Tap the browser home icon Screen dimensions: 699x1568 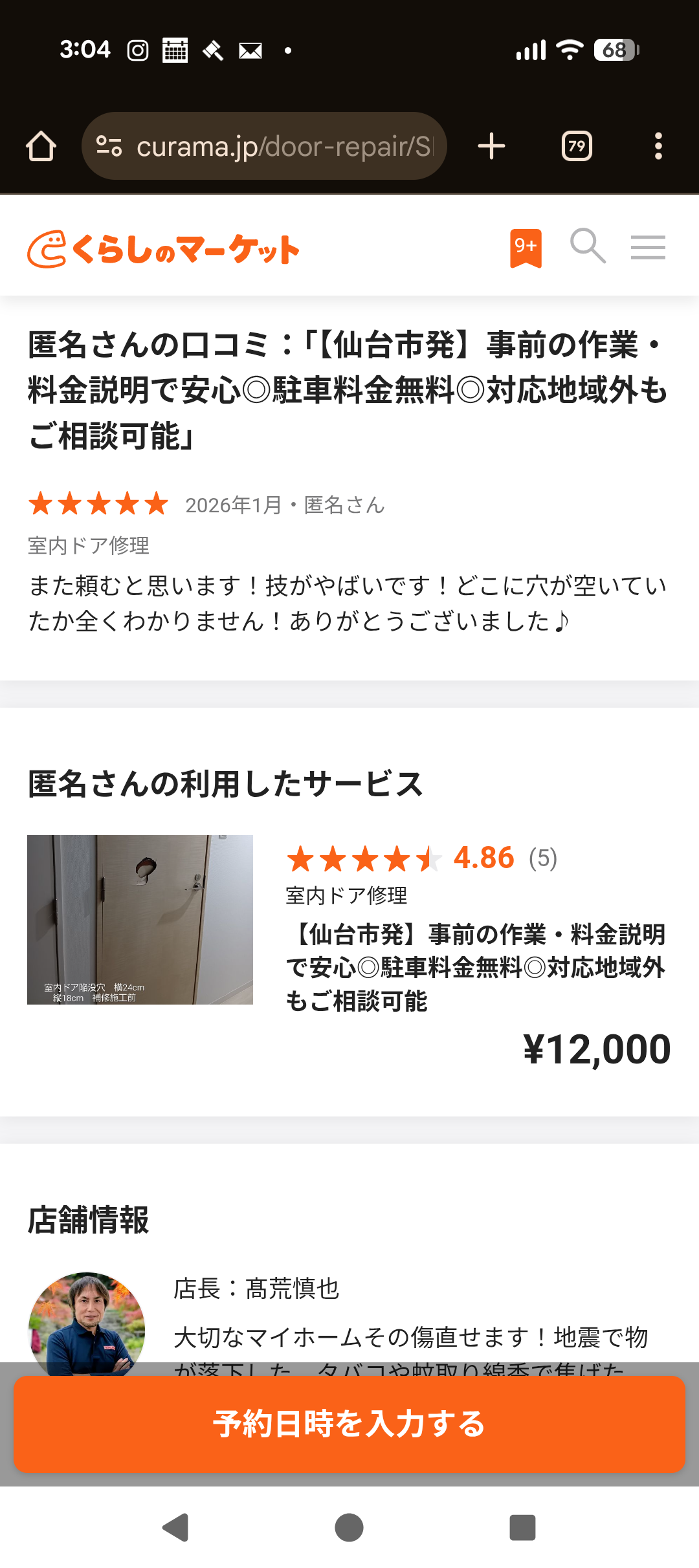coord(41,146)
